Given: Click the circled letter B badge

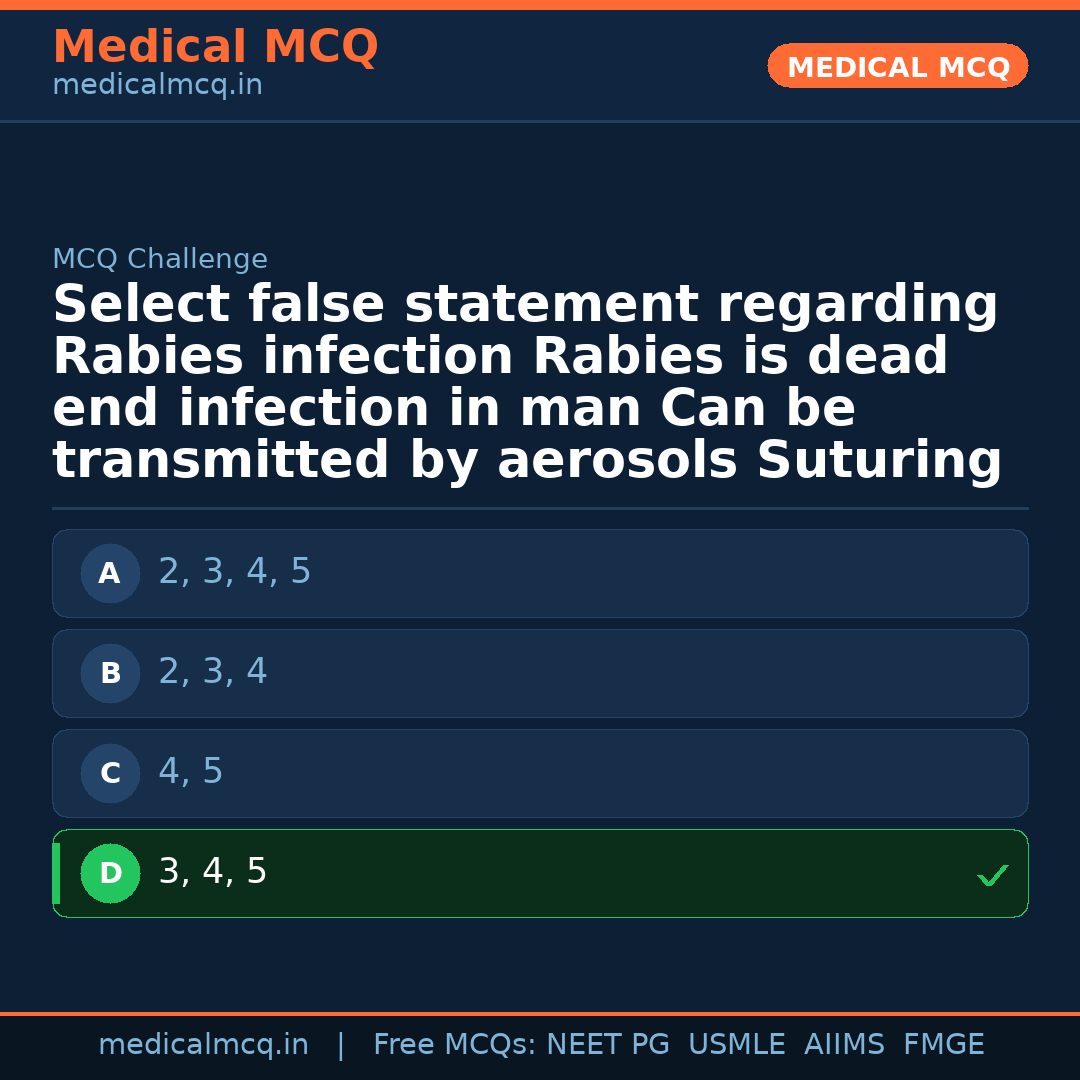Looking at the screenshot, I should [x=110, y=674].
